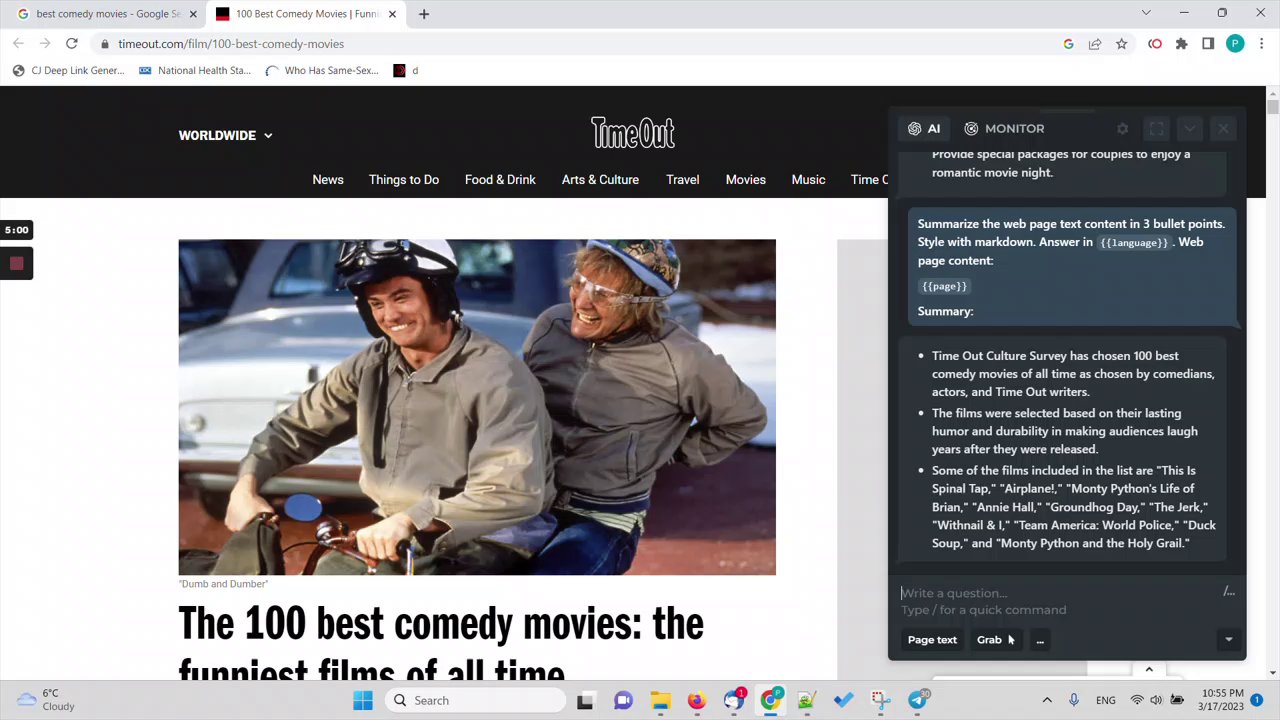Open Task View on the taskbar
The image size is (1280, 720).
coord(585,701)
